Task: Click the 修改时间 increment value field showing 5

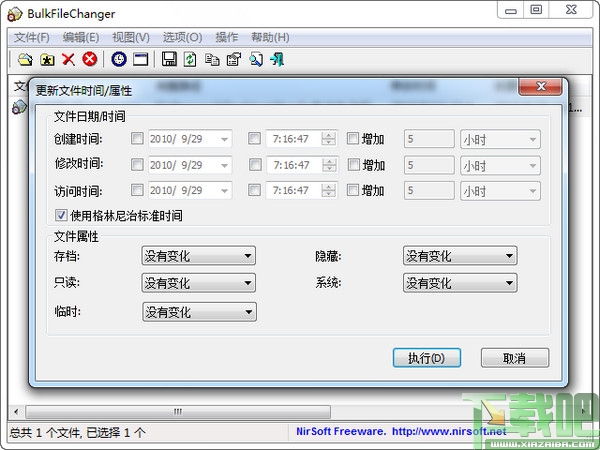Action: [x=429, y=165]
